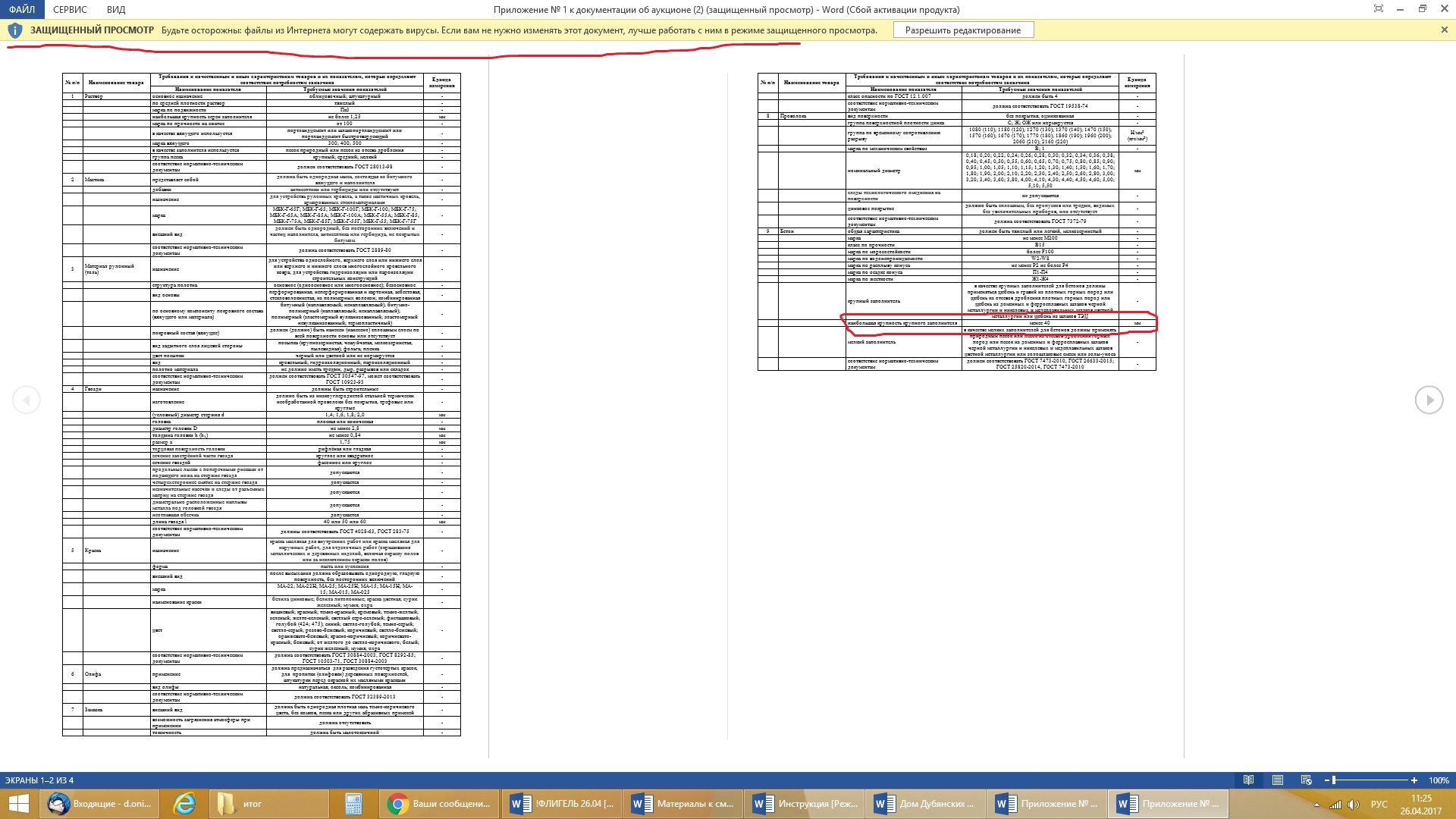Image resolution: width=1456 pixels, height=819 pixels.
Task: Switch to Read Mode view icon
Action: pyautogui.click(x=1248, y=780)
